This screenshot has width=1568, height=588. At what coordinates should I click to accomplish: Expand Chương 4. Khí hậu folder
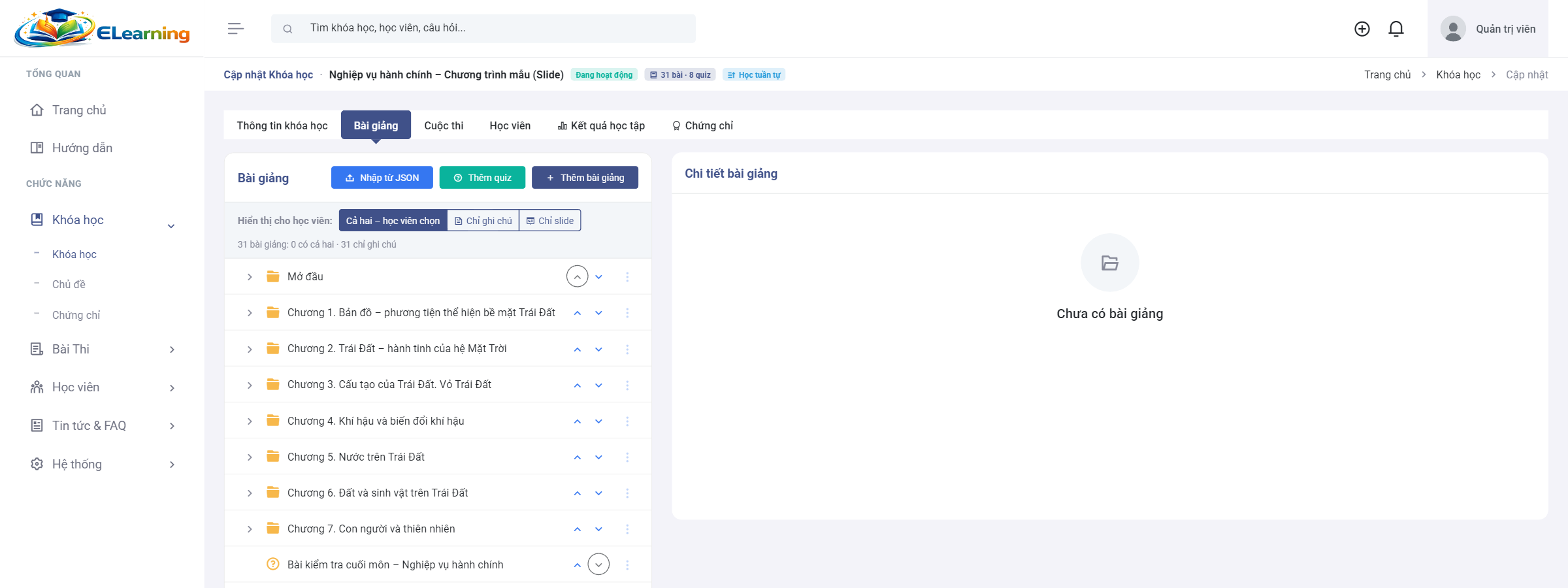250,421
